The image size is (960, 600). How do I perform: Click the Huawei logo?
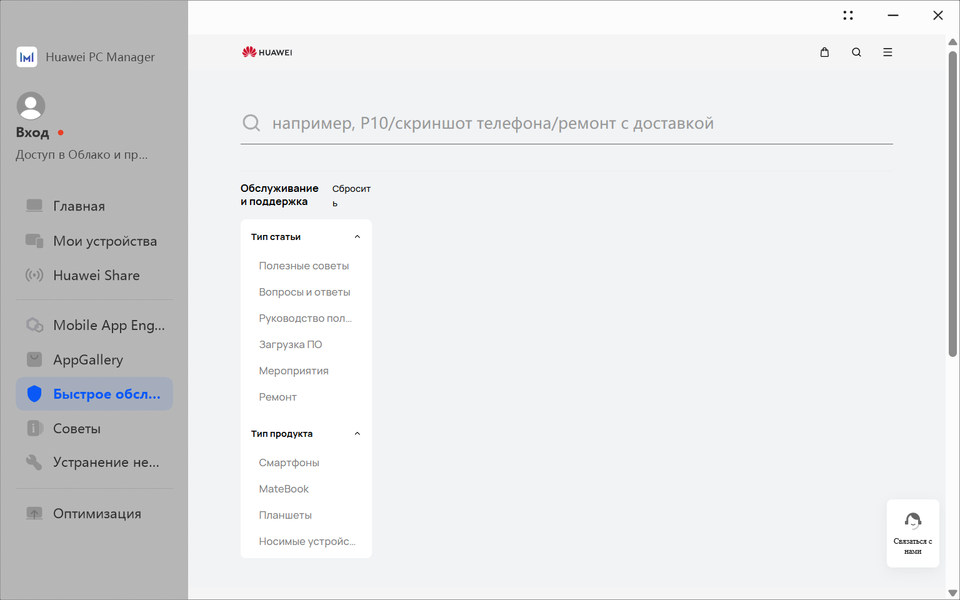267,52
